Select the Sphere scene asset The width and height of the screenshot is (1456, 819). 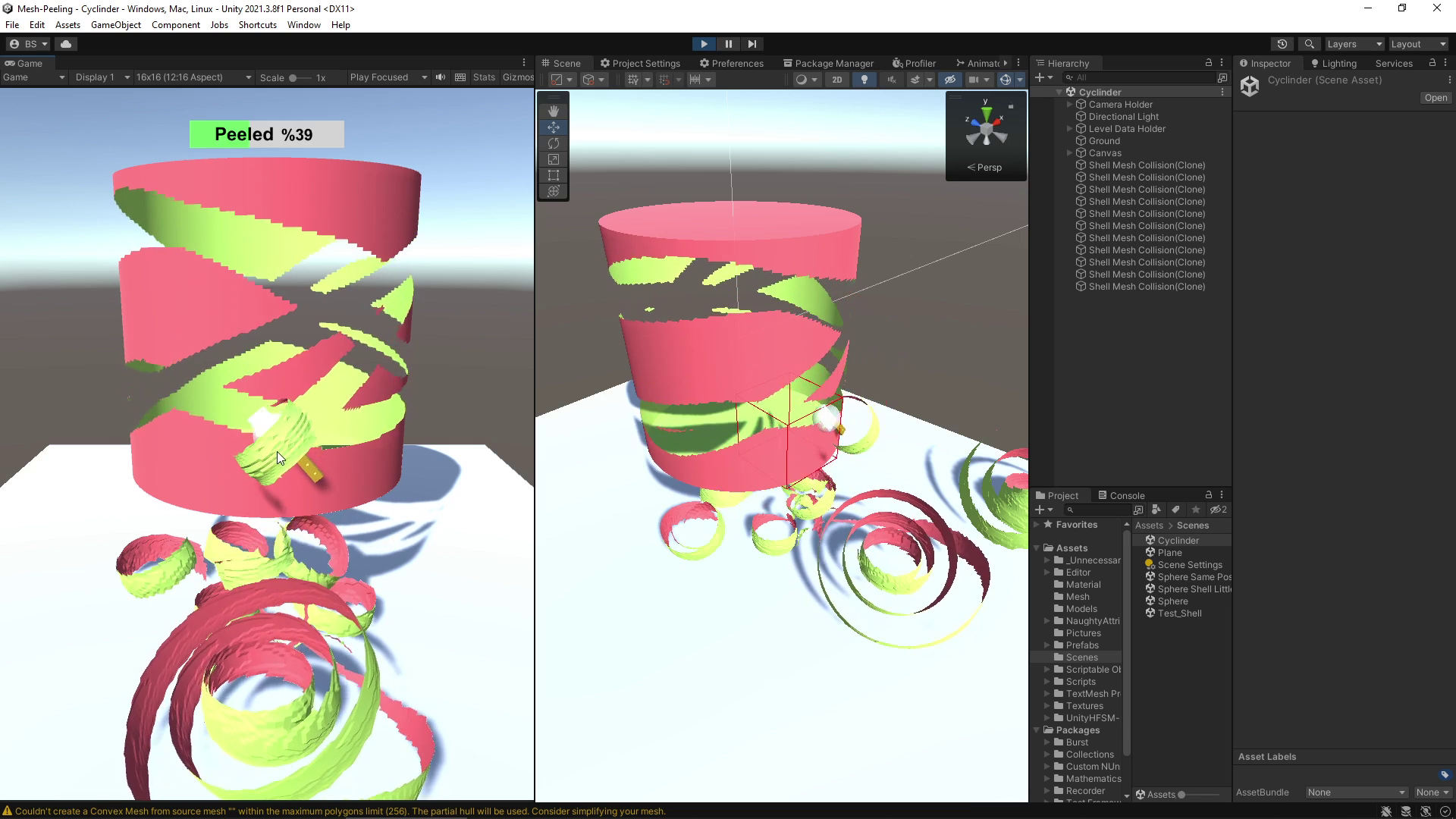(1172, 601)
